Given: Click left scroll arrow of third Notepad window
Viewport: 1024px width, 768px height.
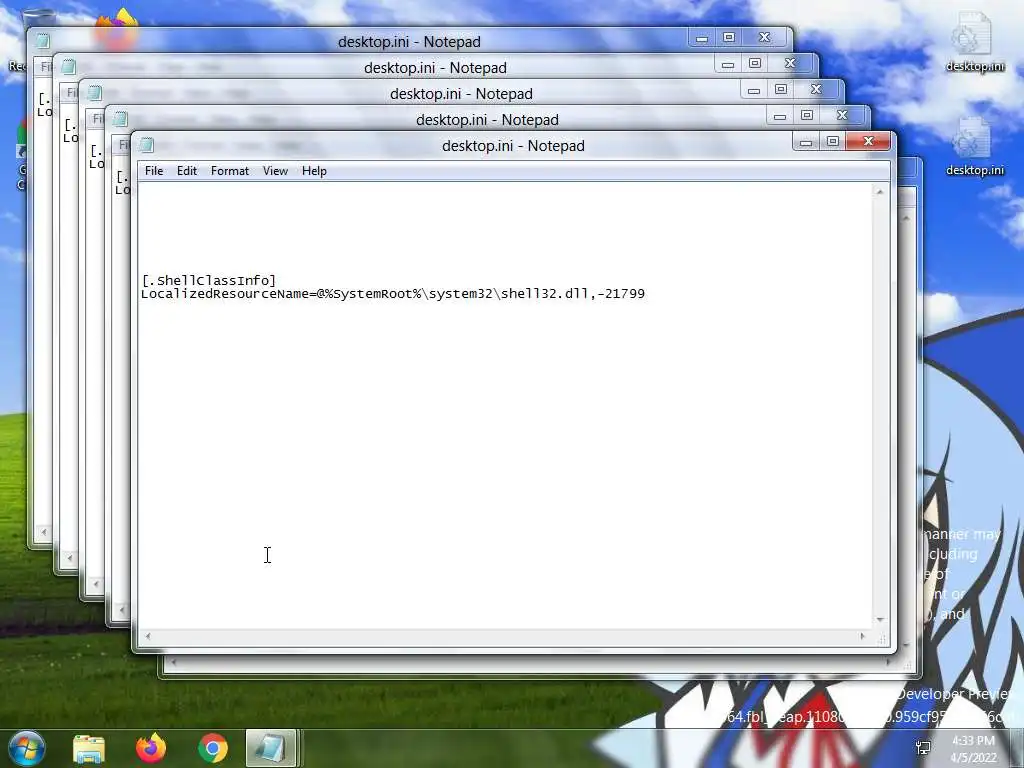Looking at the screenshot, I should 96,584.
